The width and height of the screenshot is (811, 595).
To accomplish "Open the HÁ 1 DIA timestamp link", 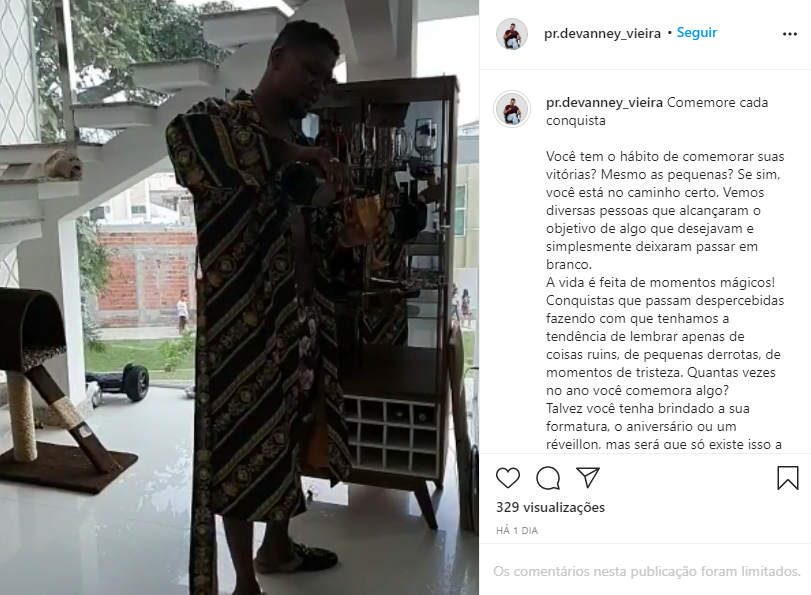I will point(517,530).
